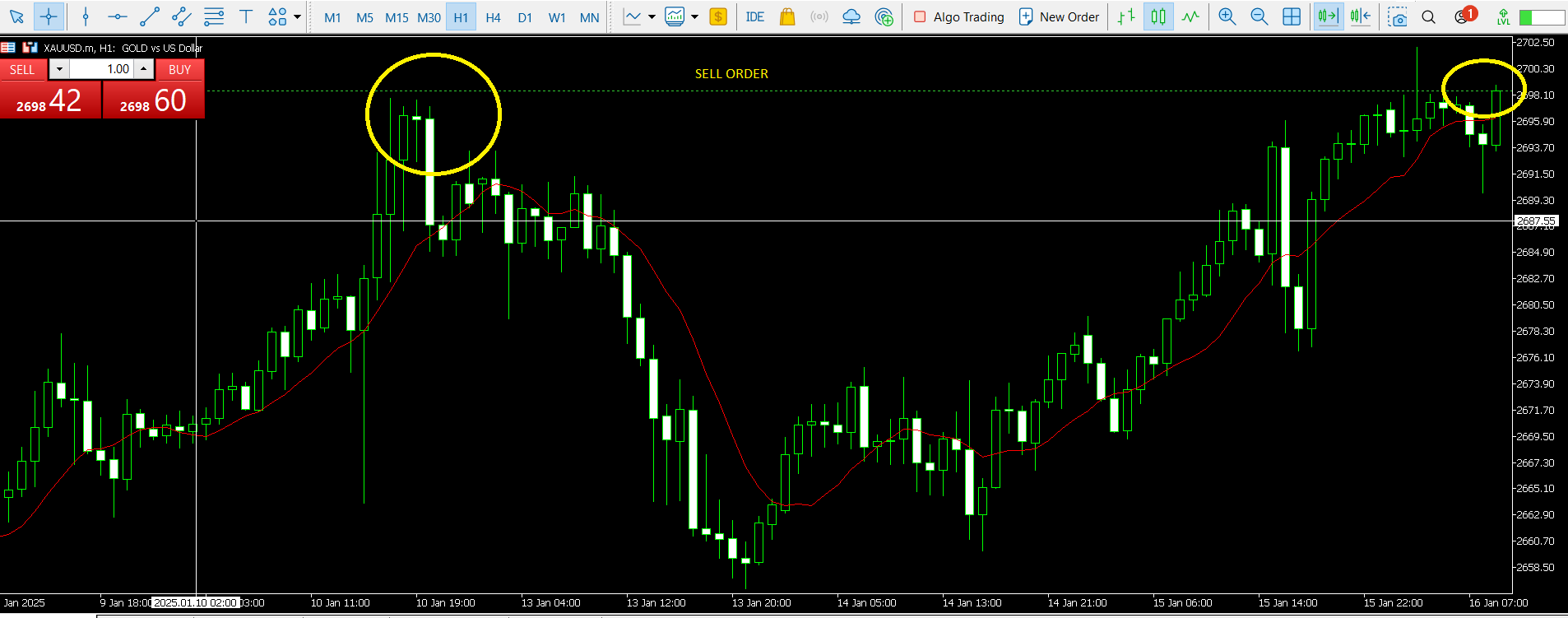Zoom in on the chart
Viewport: 1568px width, 618px height.
click(x=1227, y=16)
